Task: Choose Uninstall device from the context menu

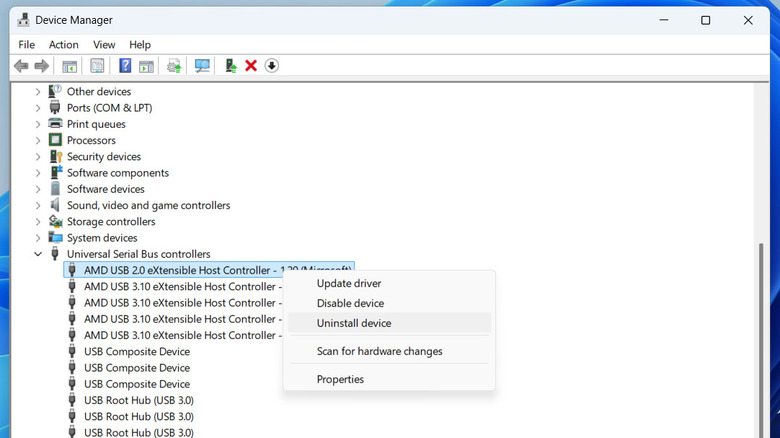Action: tap(354, 323)
